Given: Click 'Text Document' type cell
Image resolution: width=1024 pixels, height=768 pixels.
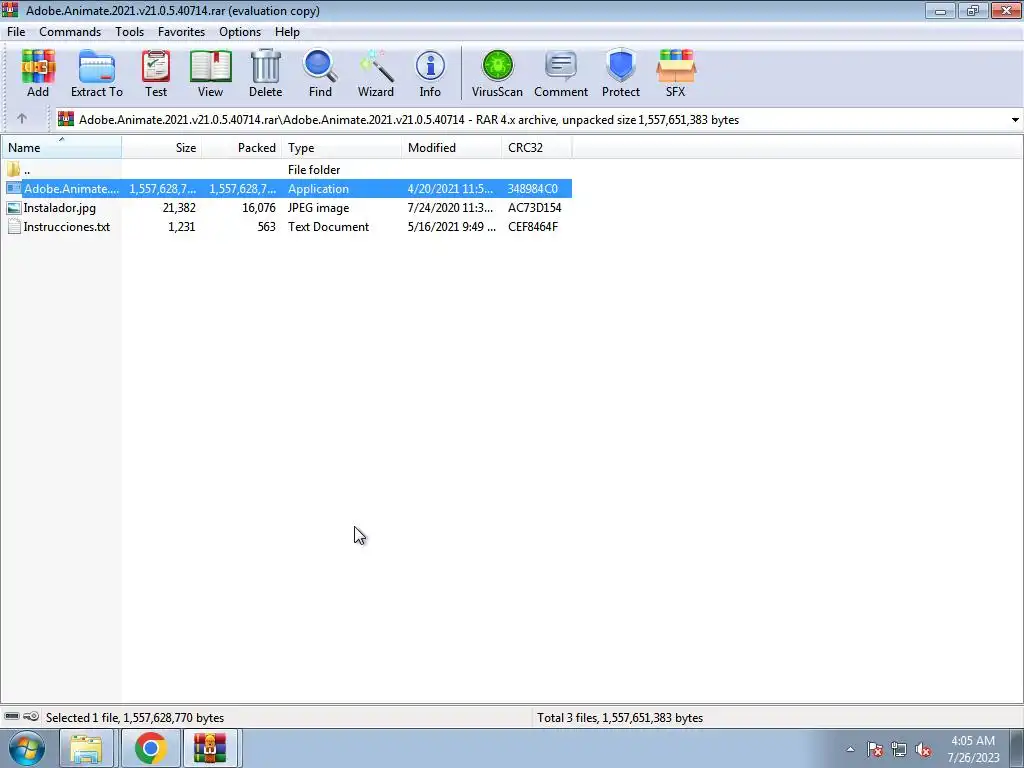Looking at the screenshot, I should (328, 227).
